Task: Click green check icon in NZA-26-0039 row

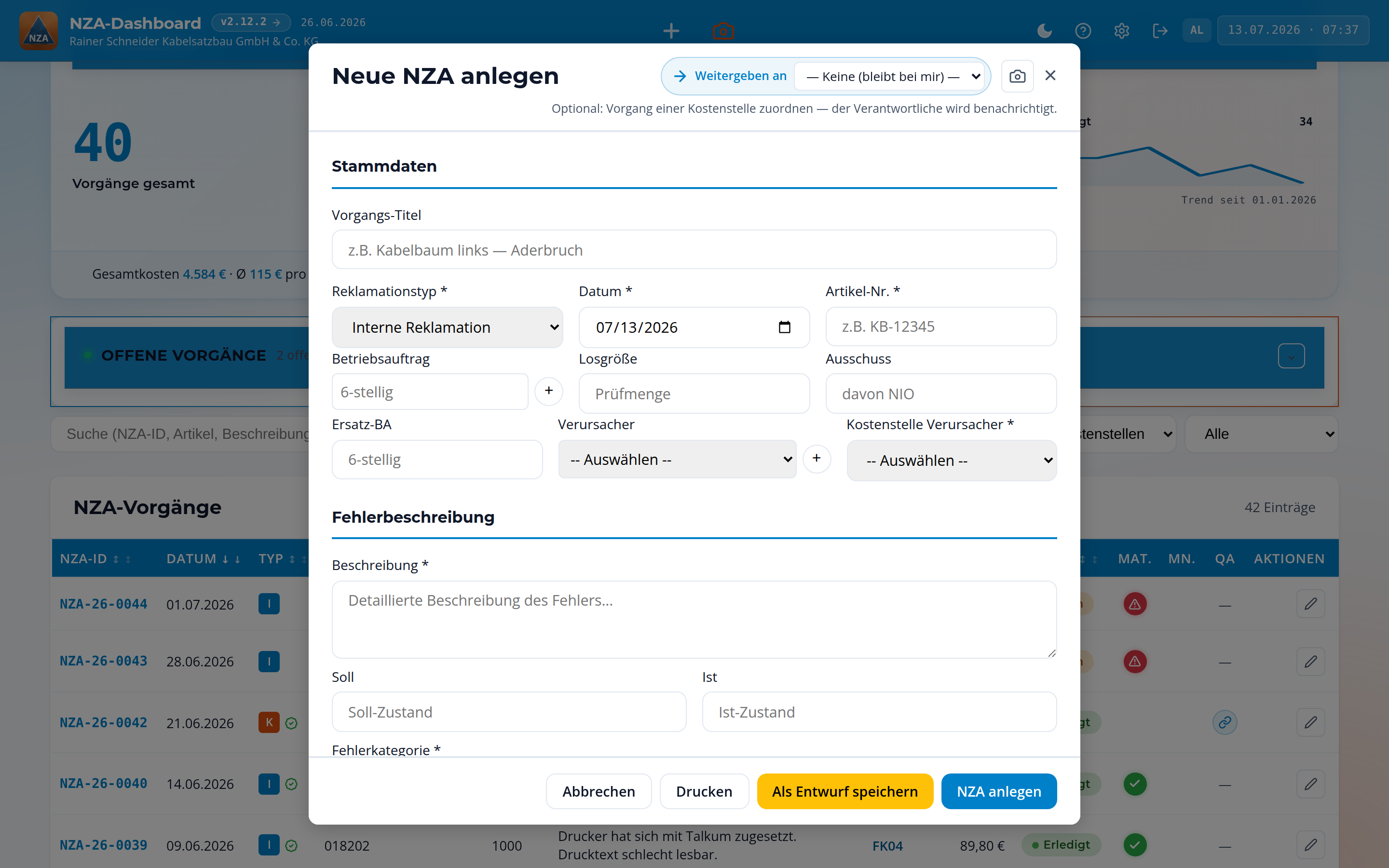Action: [x=1135, y=845]
